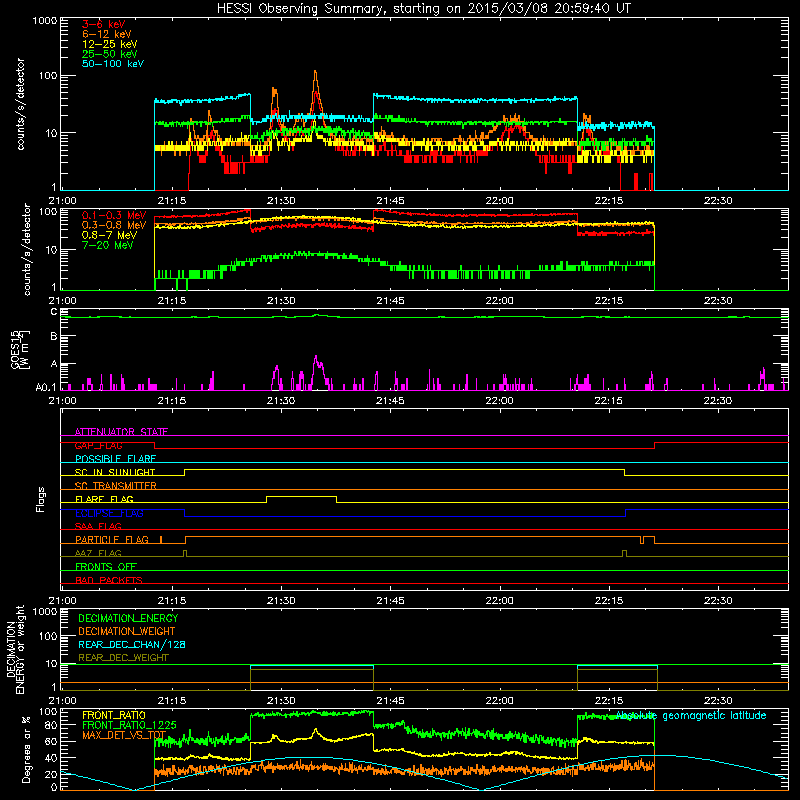Select the 50-100 keV legend label
This screenshot has width=800, height=800.
[113, 64]
